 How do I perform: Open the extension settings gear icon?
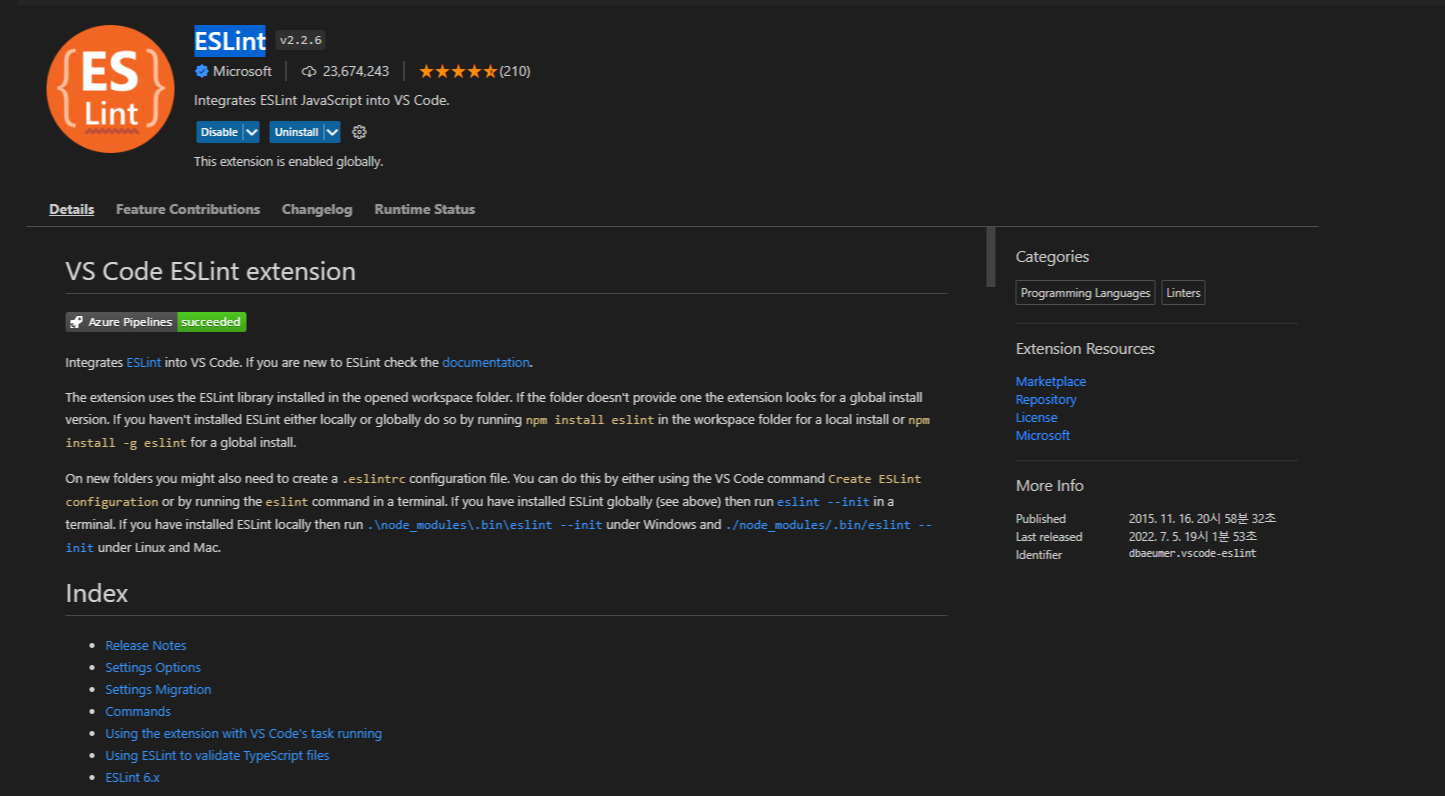(360, 132)
